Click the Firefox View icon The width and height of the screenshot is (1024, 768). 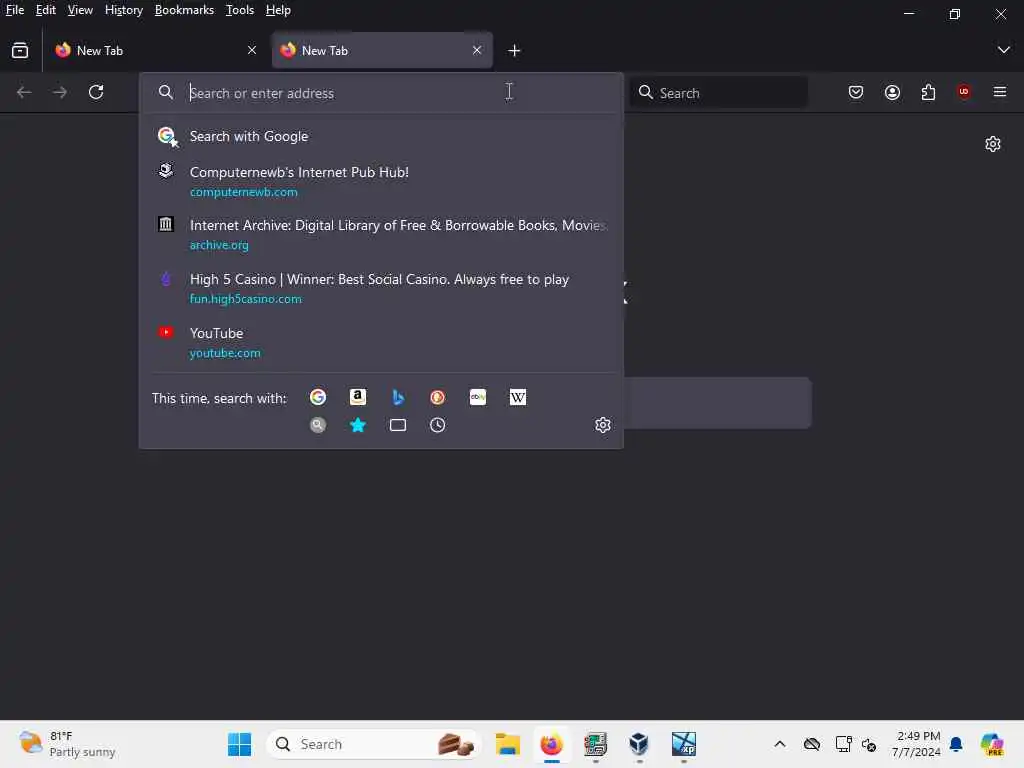click(x=20, y=50)
